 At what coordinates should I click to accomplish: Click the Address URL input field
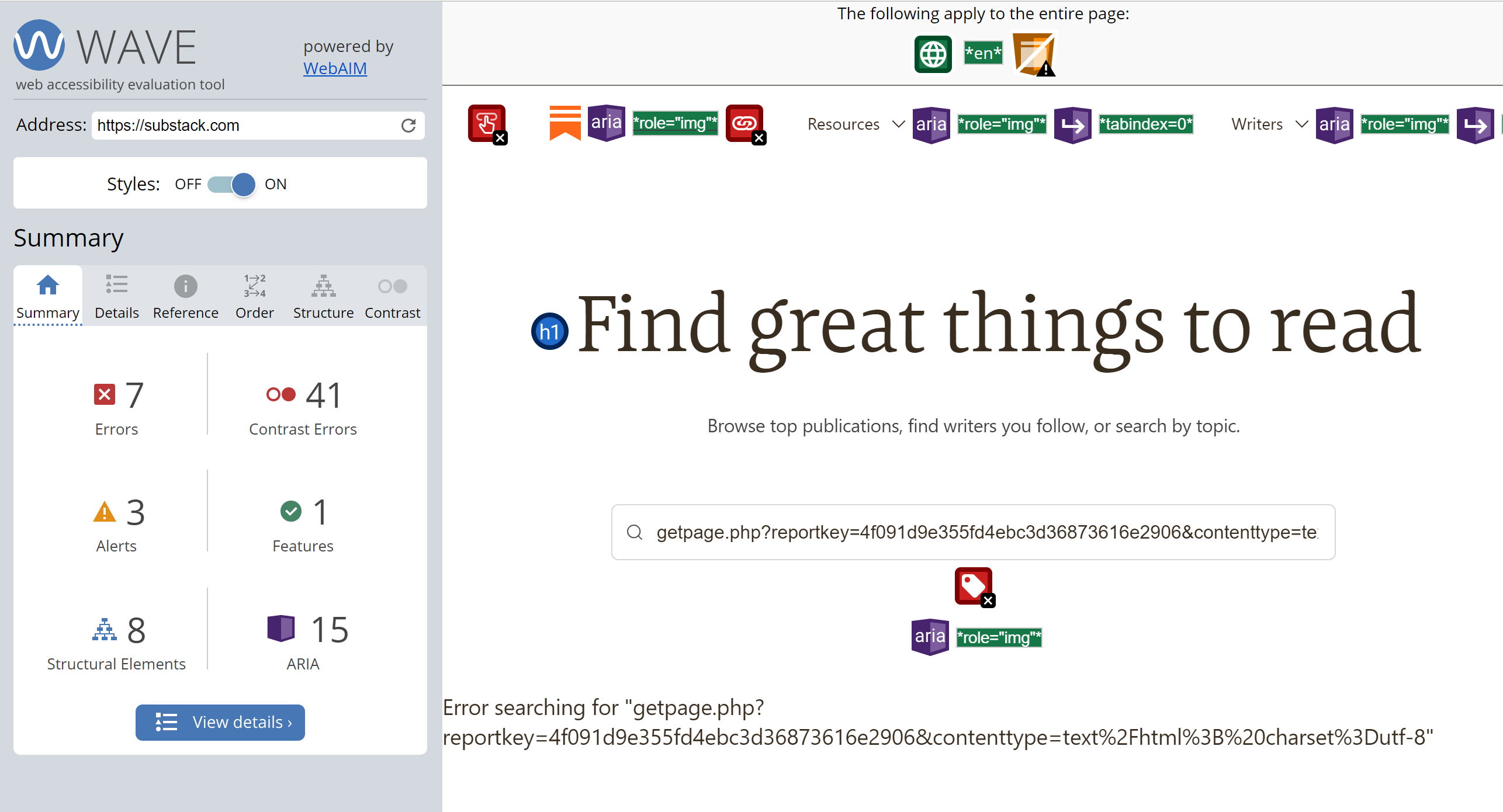pos(258,126)
